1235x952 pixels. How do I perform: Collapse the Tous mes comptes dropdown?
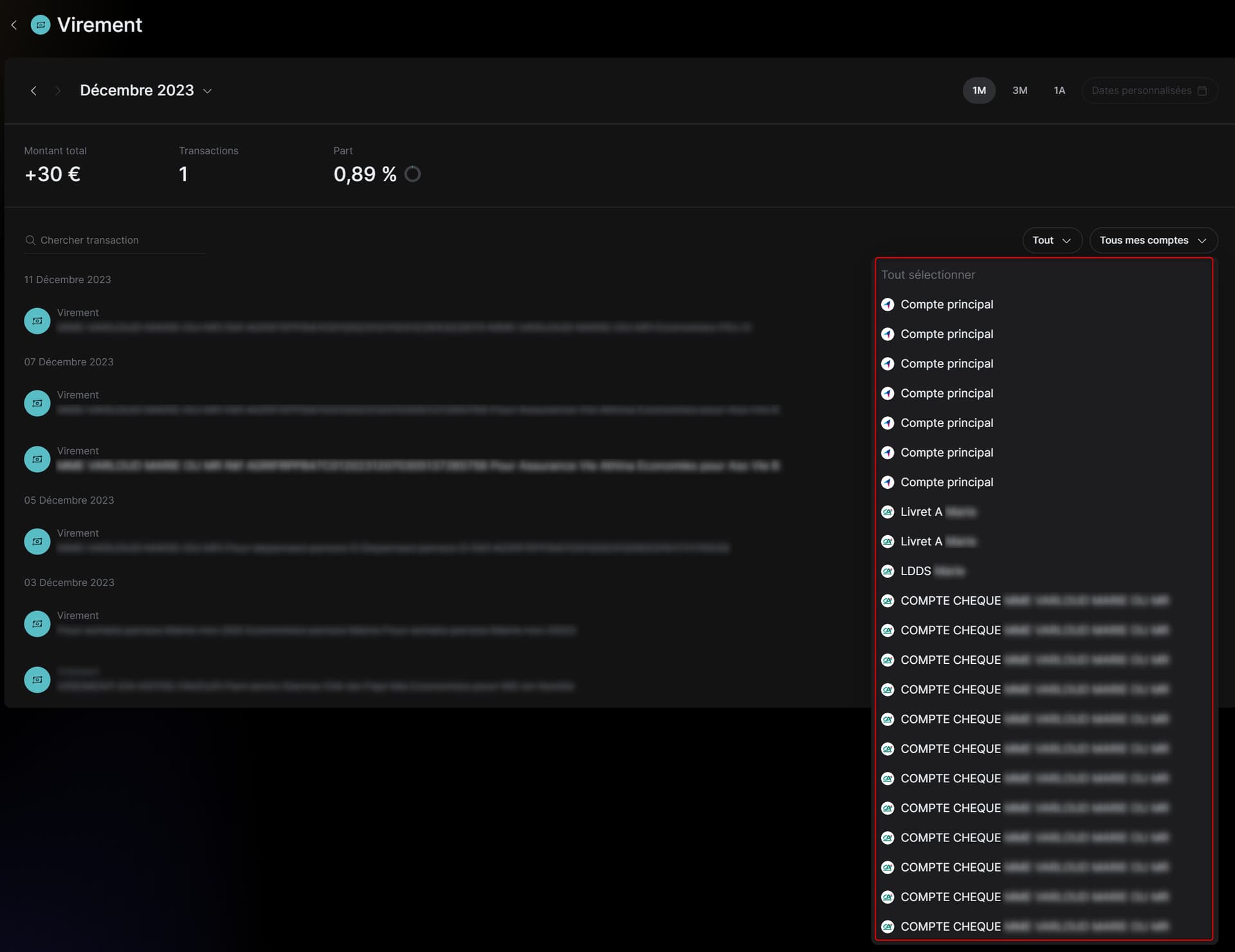click(1153, 240)
